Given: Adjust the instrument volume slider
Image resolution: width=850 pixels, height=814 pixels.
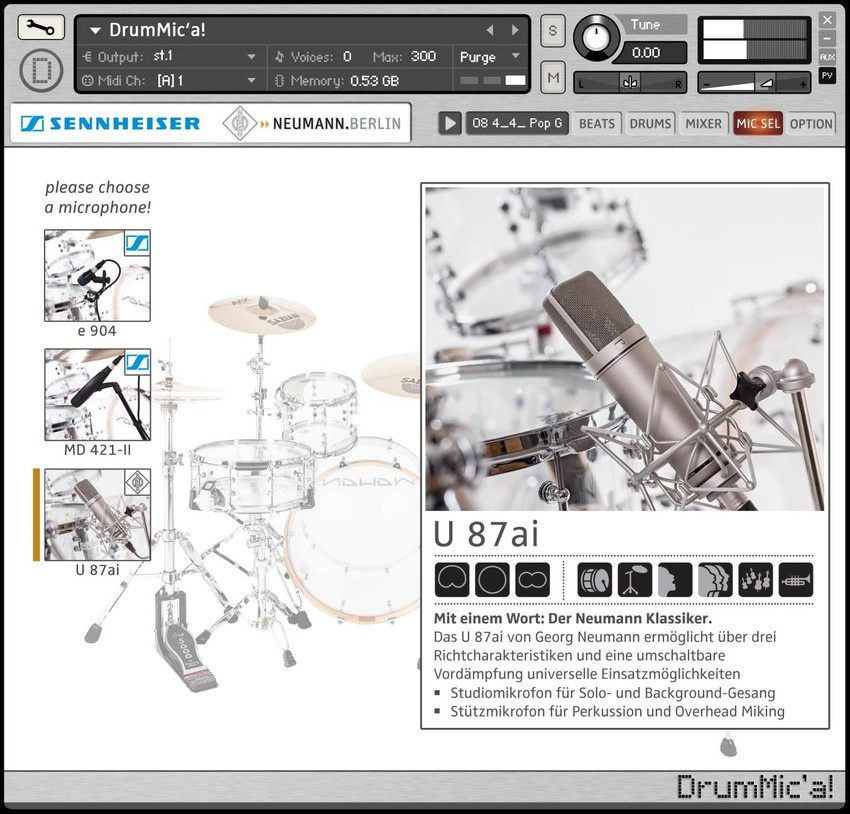Looking at the screenshot, I should tap(754, 83).
